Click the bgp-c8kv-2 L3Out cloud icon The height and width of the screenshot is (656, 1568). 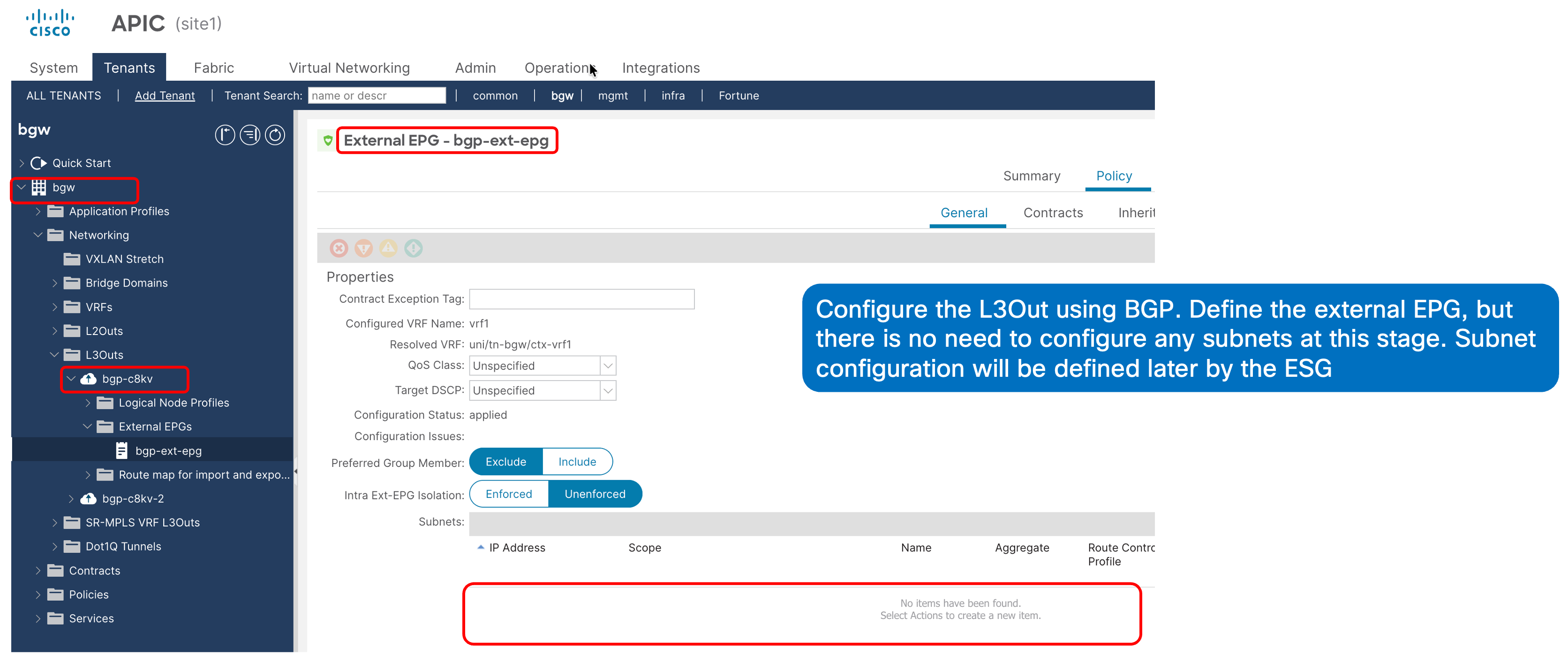pos(88,499)
